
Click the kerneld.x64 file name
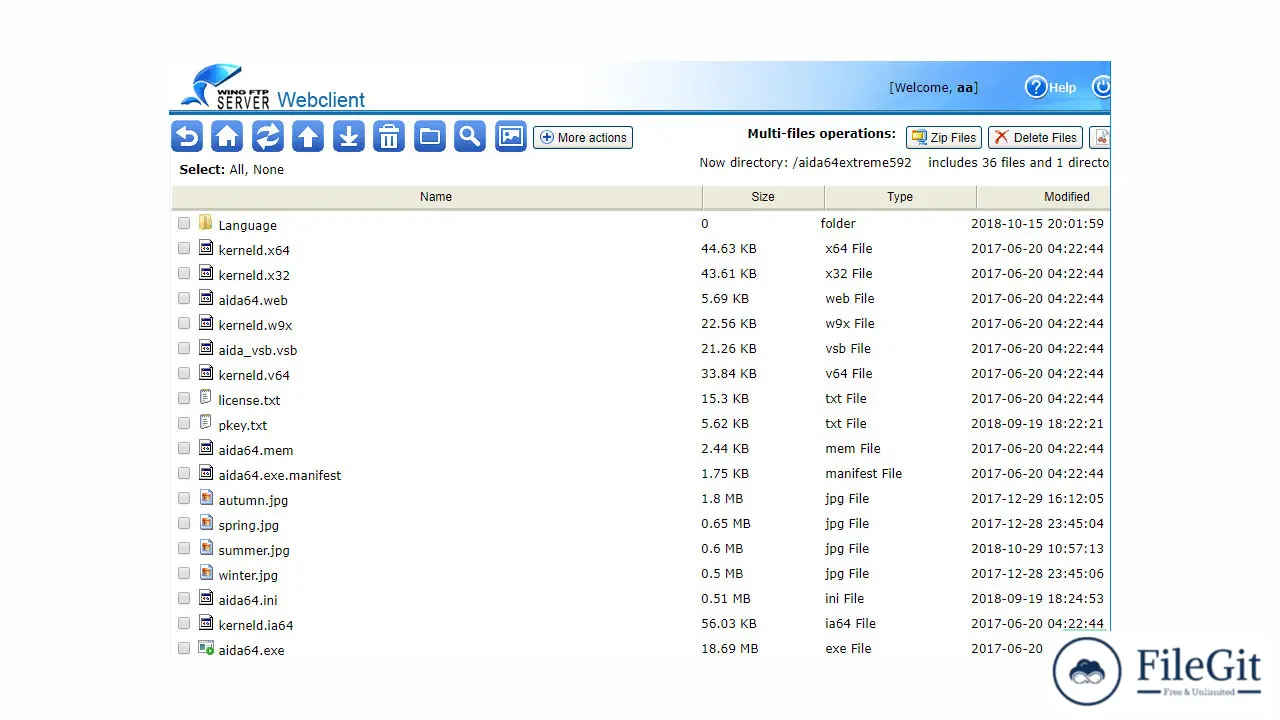(254, 250)
